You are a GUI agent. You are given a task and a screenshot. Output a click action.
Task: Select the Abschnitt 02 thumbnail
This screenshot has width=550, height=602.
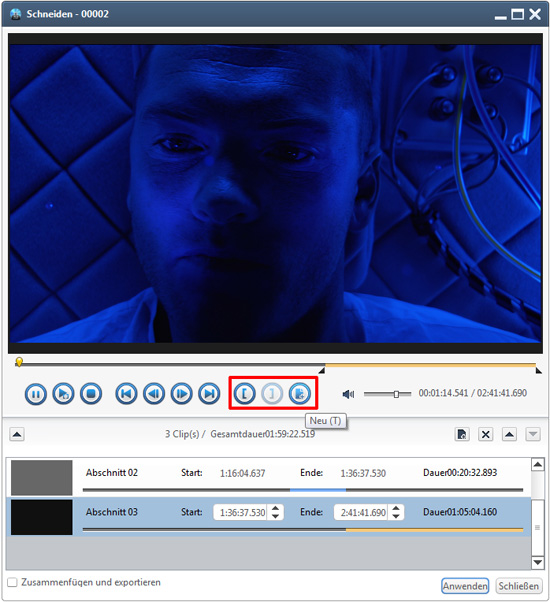pos(41,478)
